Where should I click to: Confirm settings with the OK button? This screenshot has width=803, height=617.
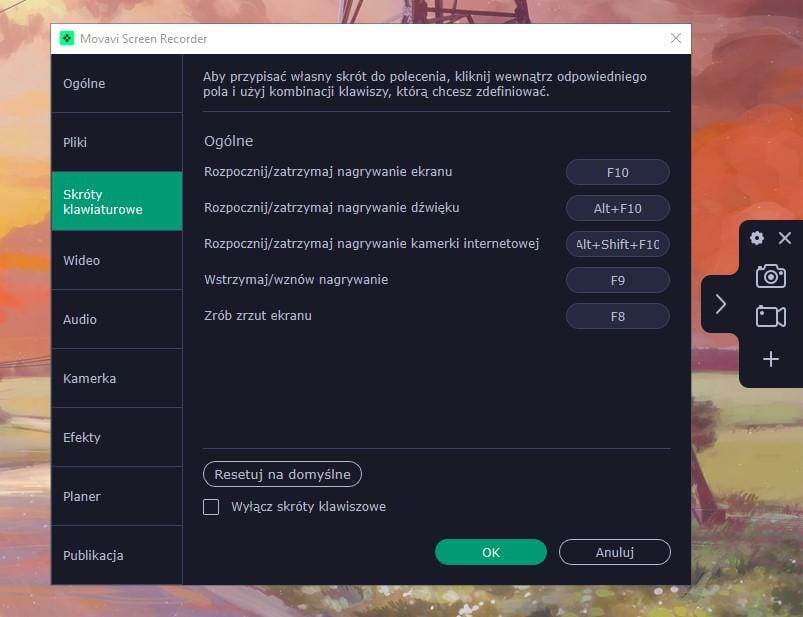490,552
